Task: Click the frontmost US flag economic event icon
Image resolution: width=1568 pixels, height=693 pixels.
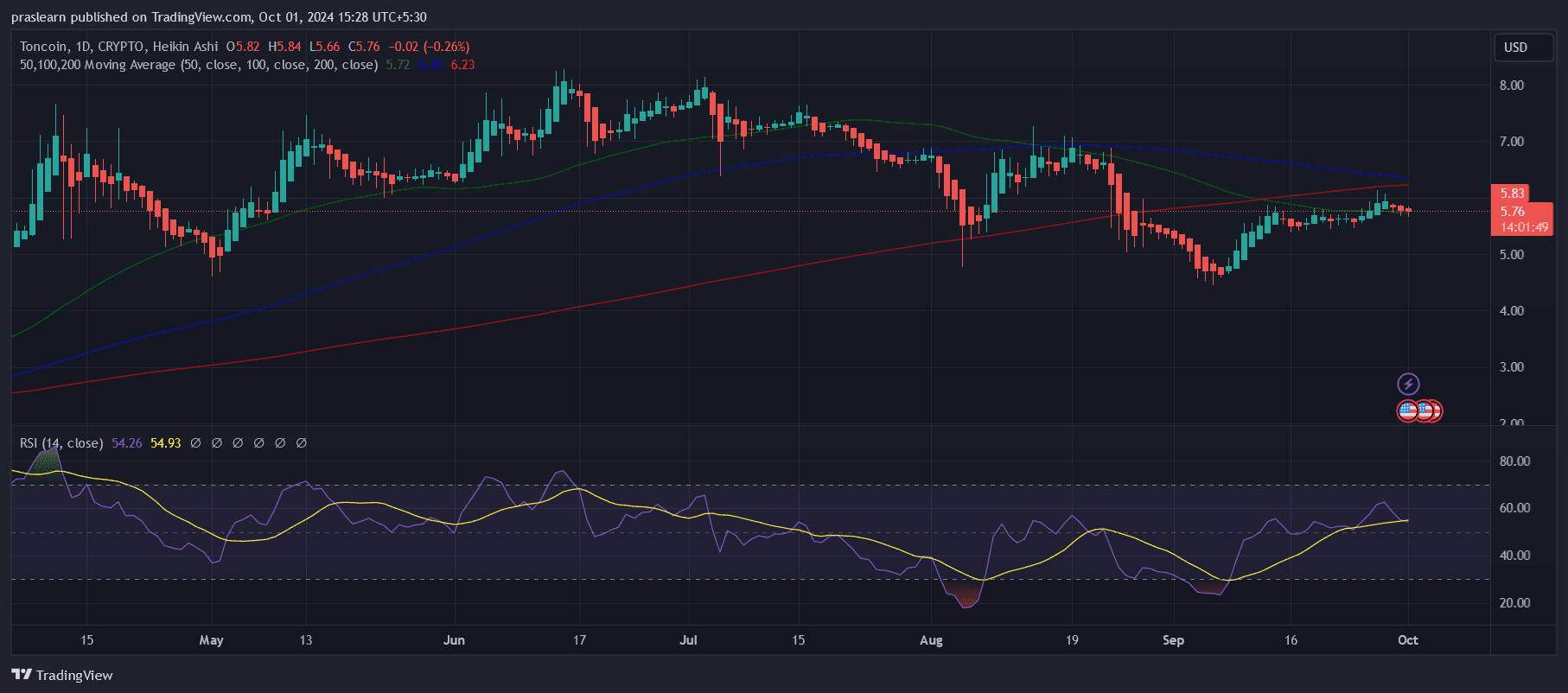Action: (x=1407, y=411)
